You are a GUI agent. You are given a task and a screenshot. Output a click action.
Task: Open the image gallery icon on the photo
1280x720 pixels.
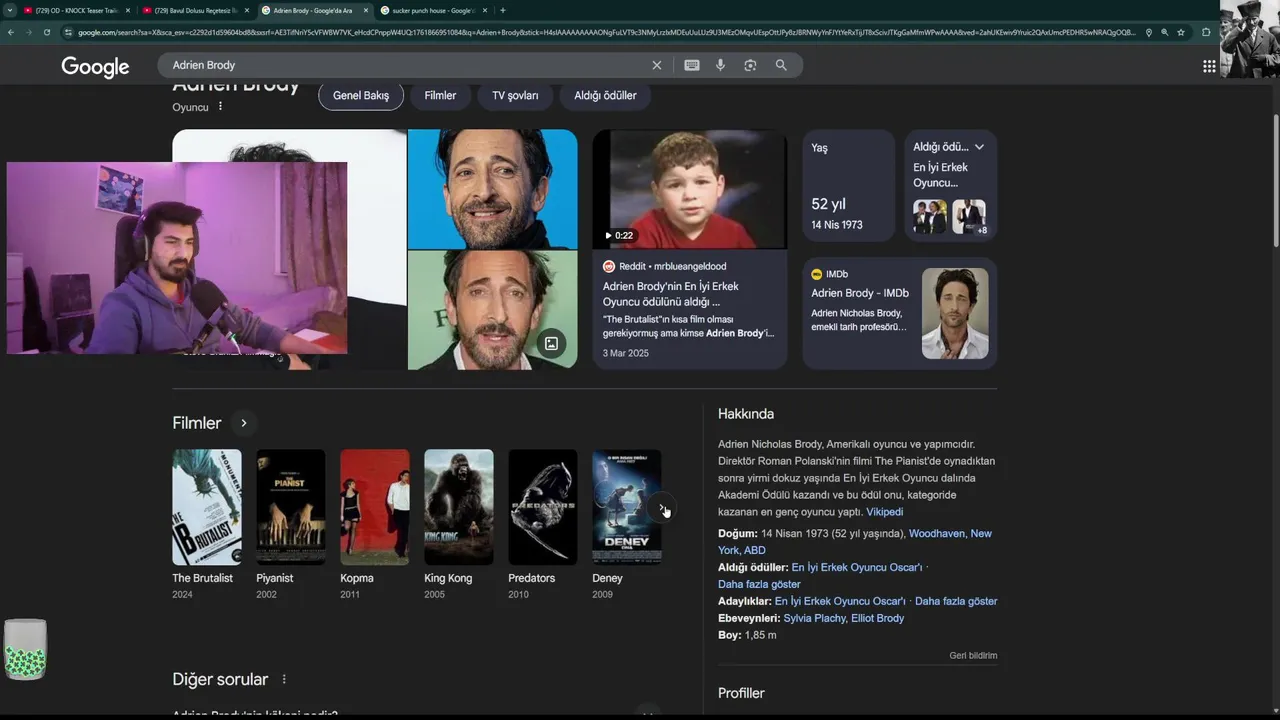pyautogui.click(x=551, y=344)
